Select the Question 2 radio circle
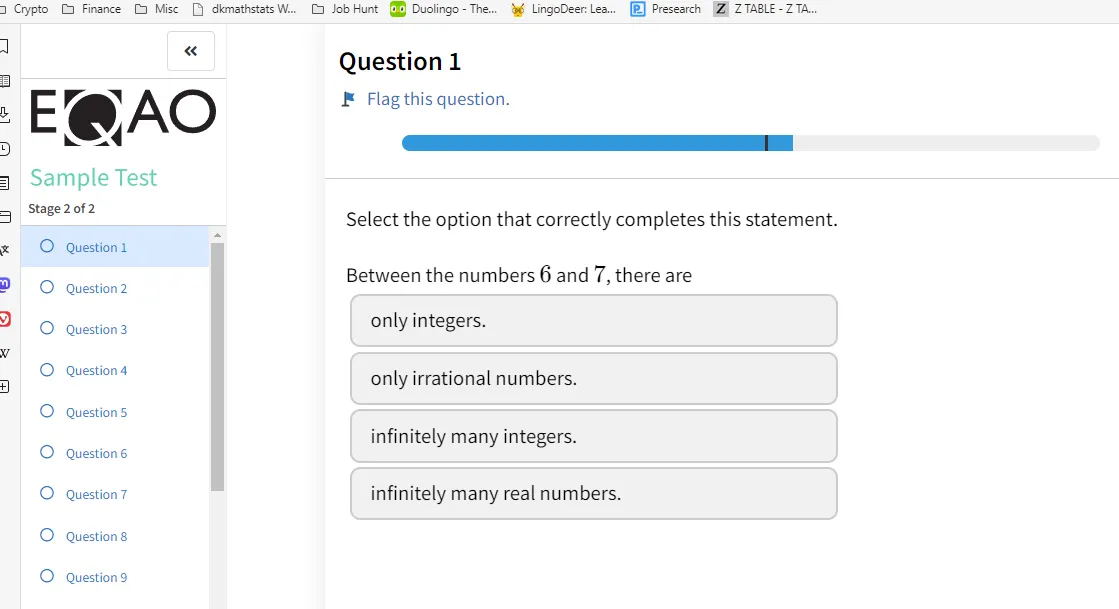The width and height of the screenshot is (1119, 609). [47, 287]
